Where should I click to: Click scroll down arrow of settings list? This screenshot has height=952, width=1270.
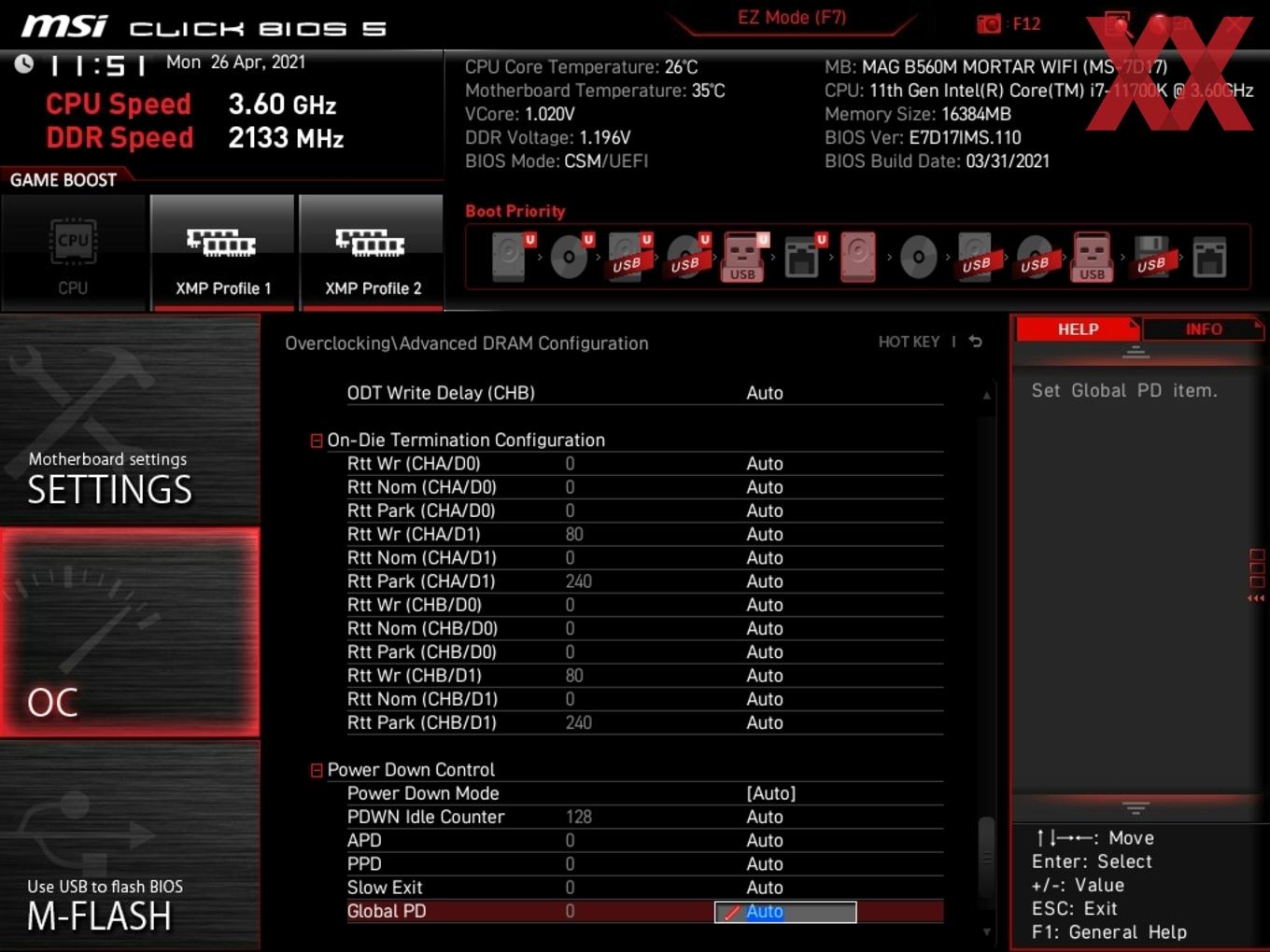[x=986, y=931]
